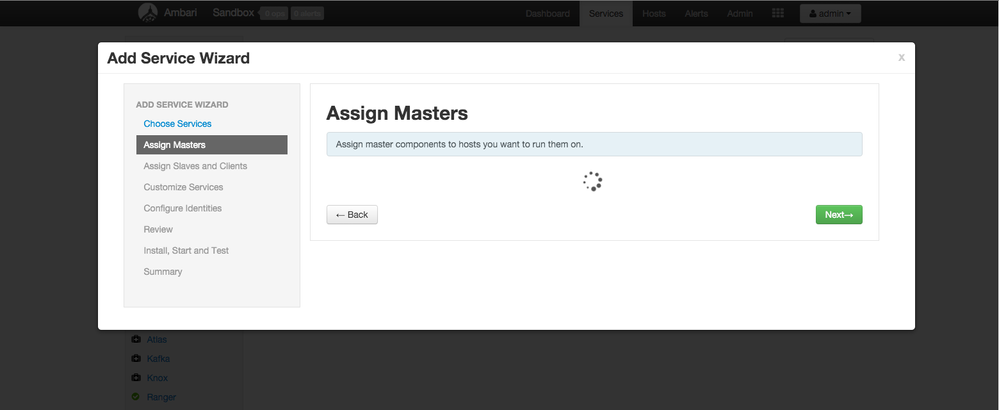Click the Customize Services step
Screen dimensions: 999x410
click(x=183, y=187)
